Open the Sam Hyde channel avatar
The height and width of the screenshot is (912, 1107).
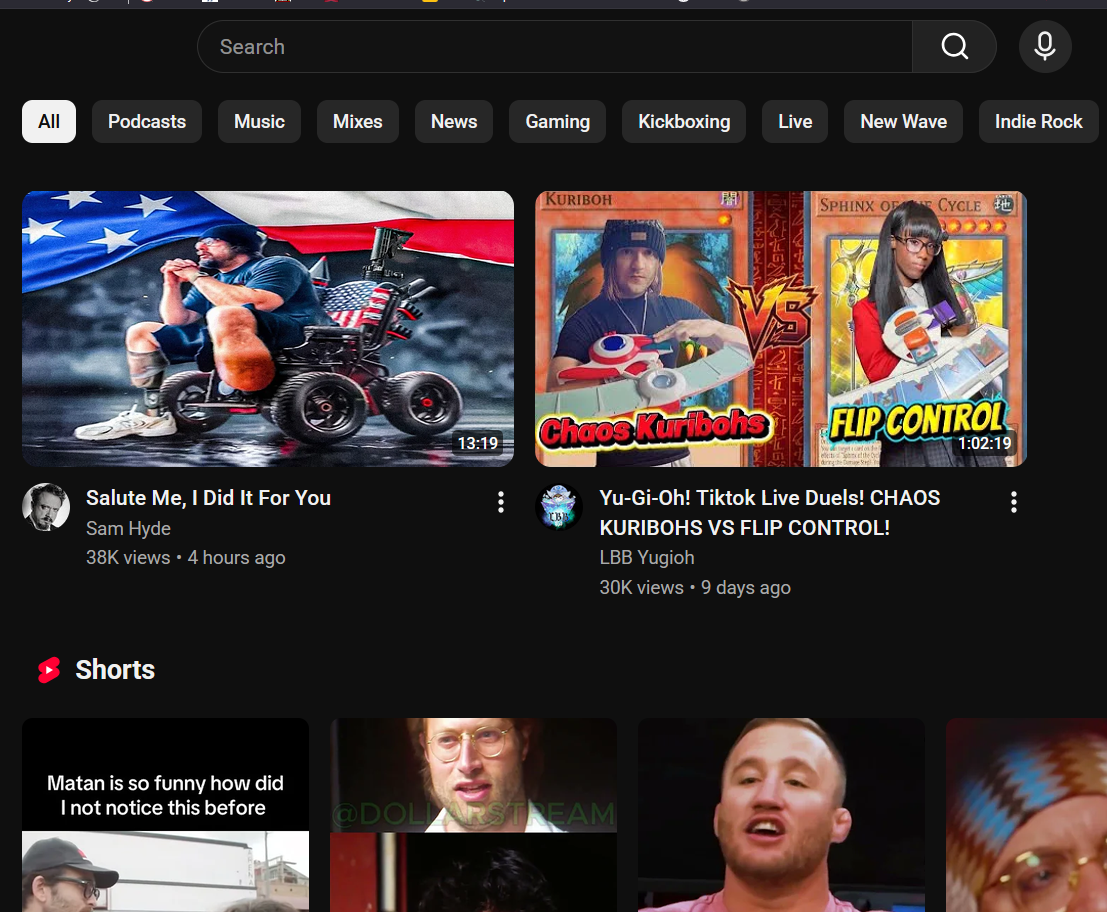[x=46, y=507]
